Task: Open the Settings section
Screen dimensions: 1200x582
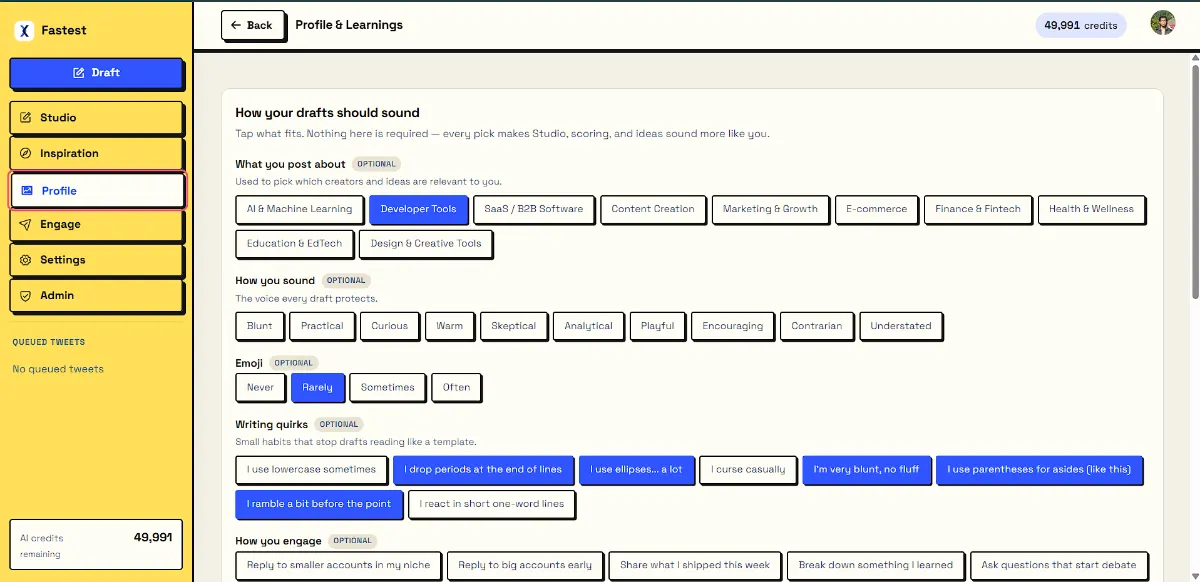Action: (96, 260)
